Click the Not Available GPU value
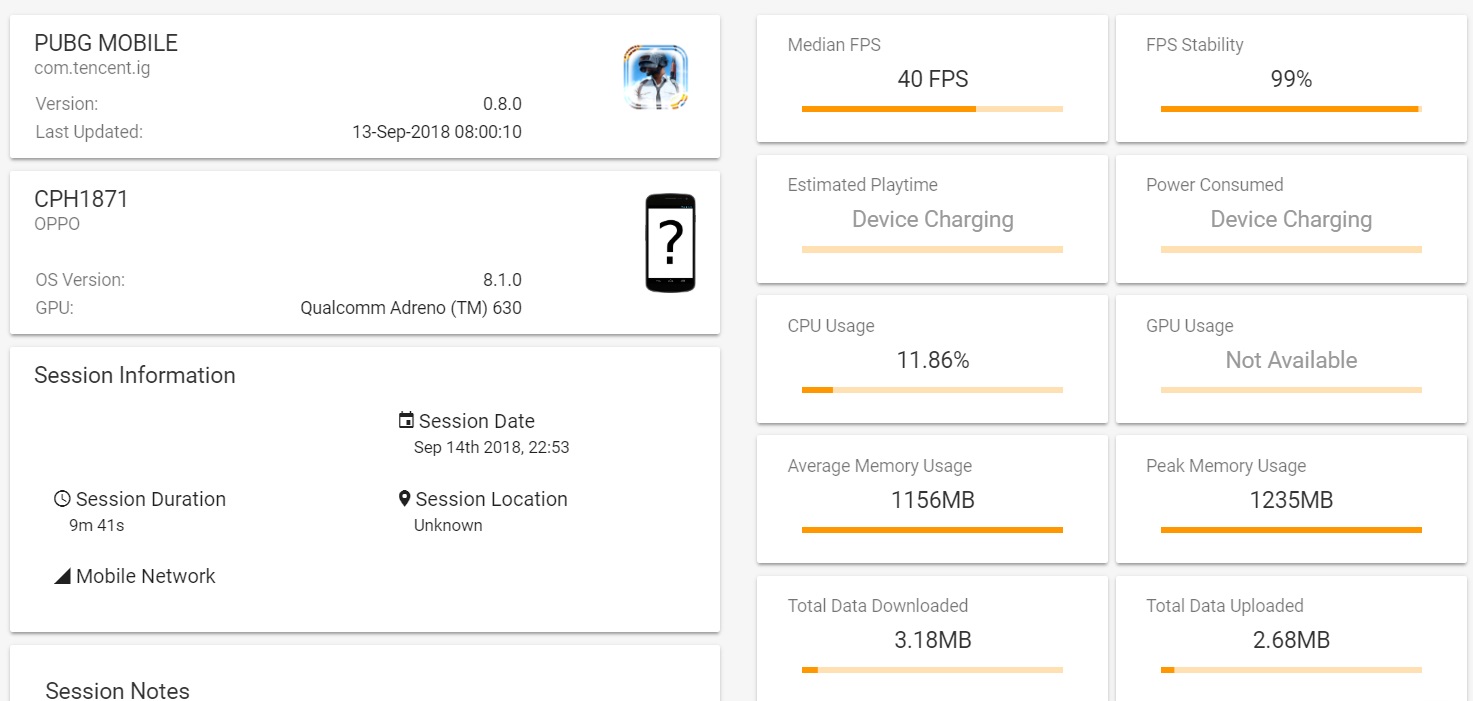 (x=1291, y=360)
